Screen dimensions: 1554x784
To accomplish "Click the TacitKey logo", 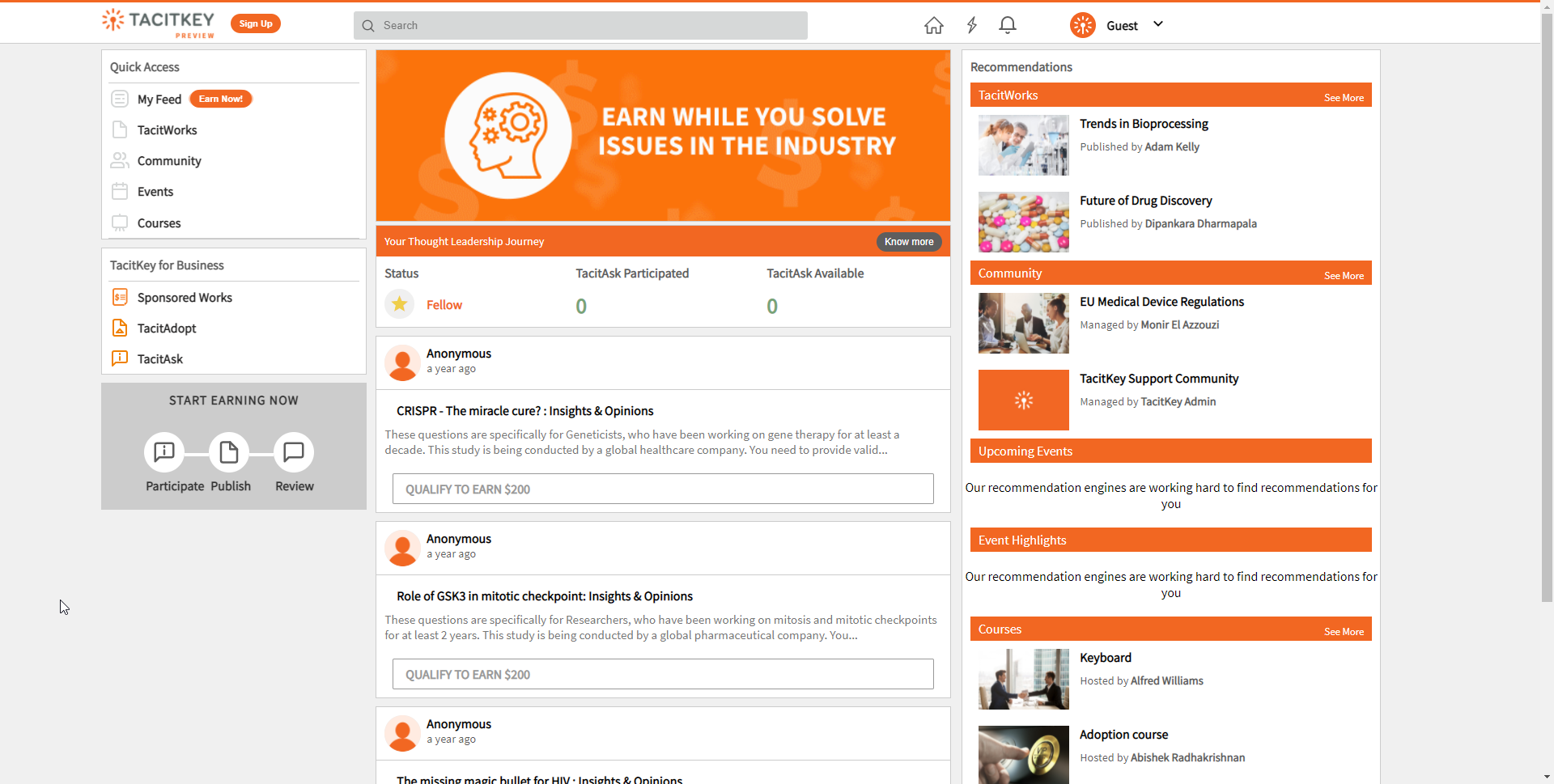I will [x=159, y=23].
